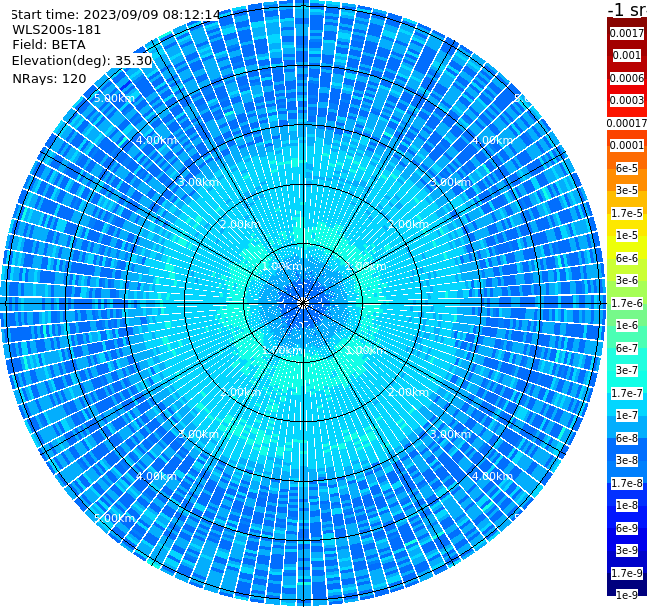Viewport: 647px width, 607px height.
Task: Click the 6e-9 colorbar label
Action: tap(627, 528)
